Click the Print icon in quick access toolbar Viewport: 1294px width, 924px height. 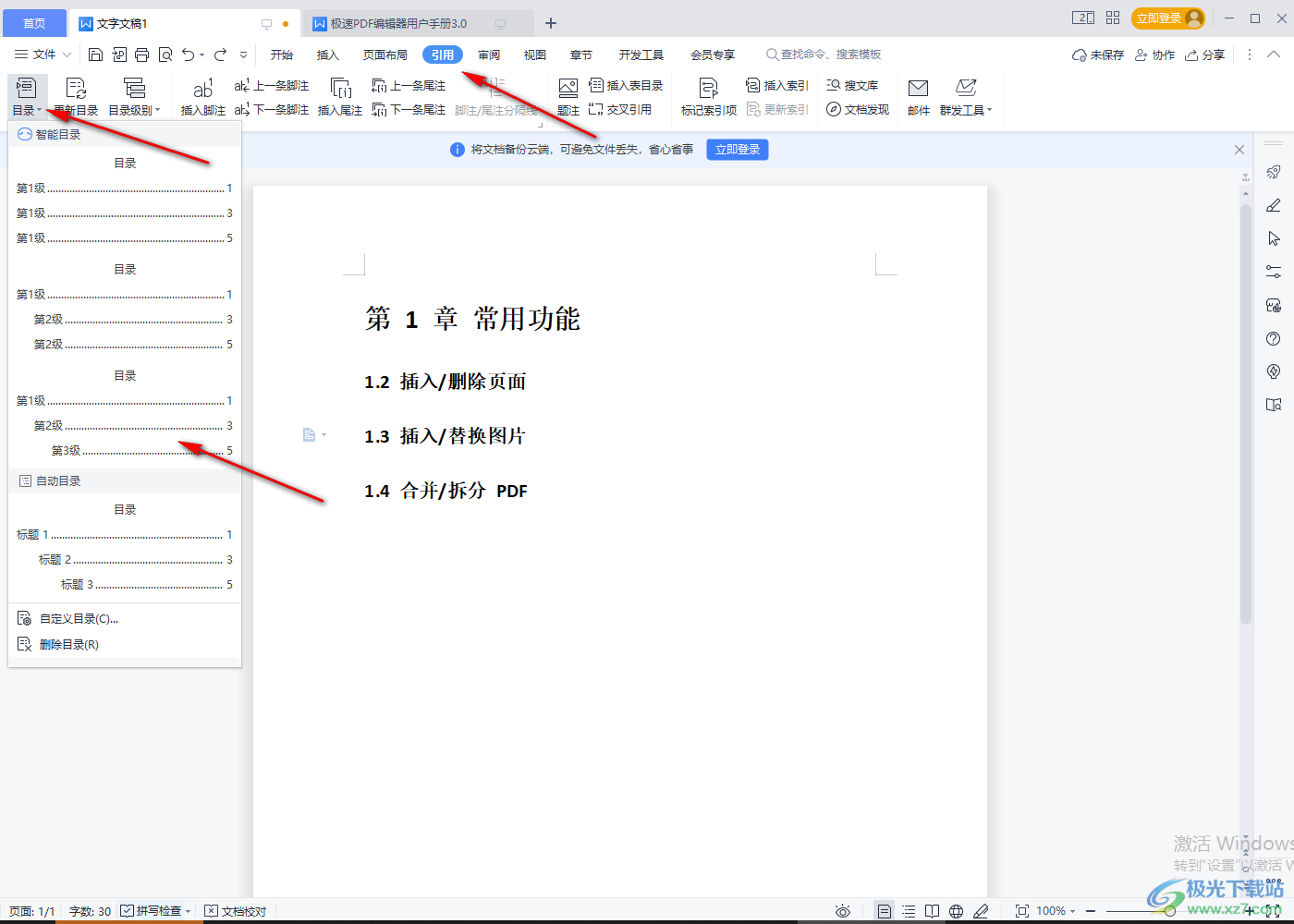141,55
